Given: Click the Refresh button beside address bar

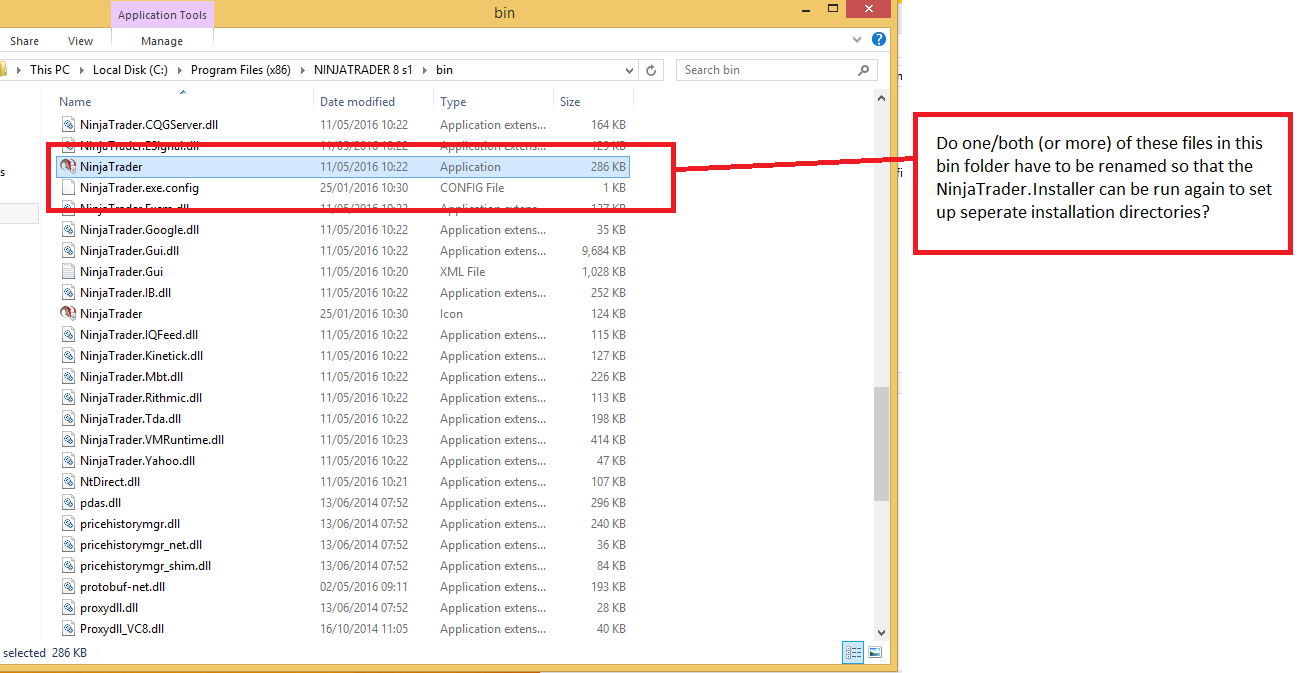Looking at the screenshot, I should (651, 70).
